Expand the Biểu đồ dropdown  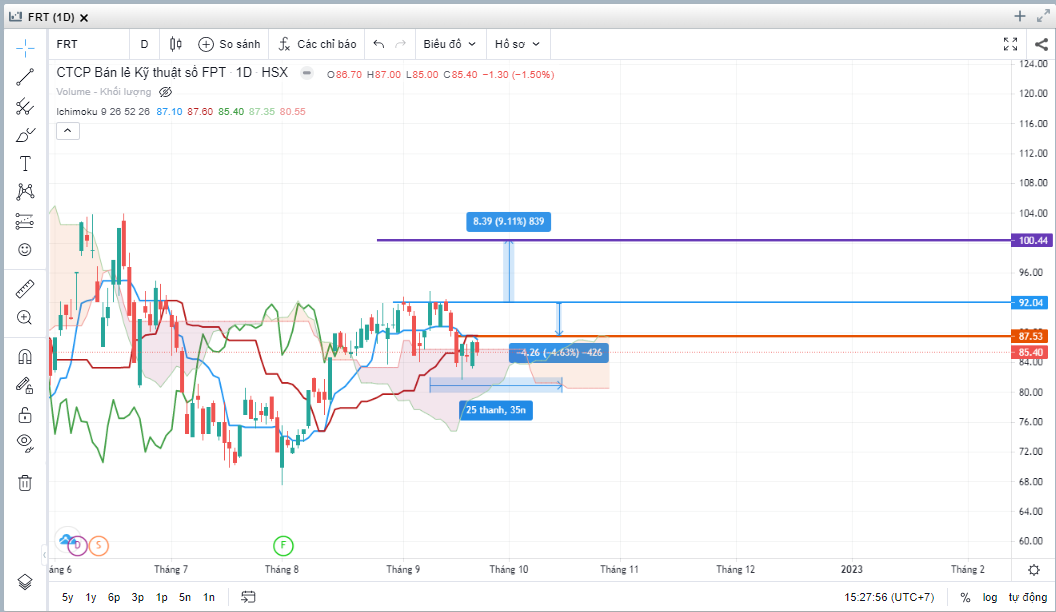click(x=450, y=44)
